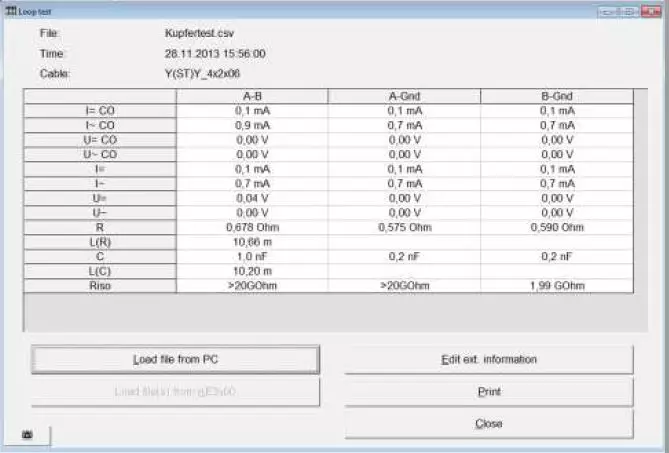Click the time value 28.11.2013 15:56:00
Viewport: 669px width, 453px height.
click(x=215, y=53)
